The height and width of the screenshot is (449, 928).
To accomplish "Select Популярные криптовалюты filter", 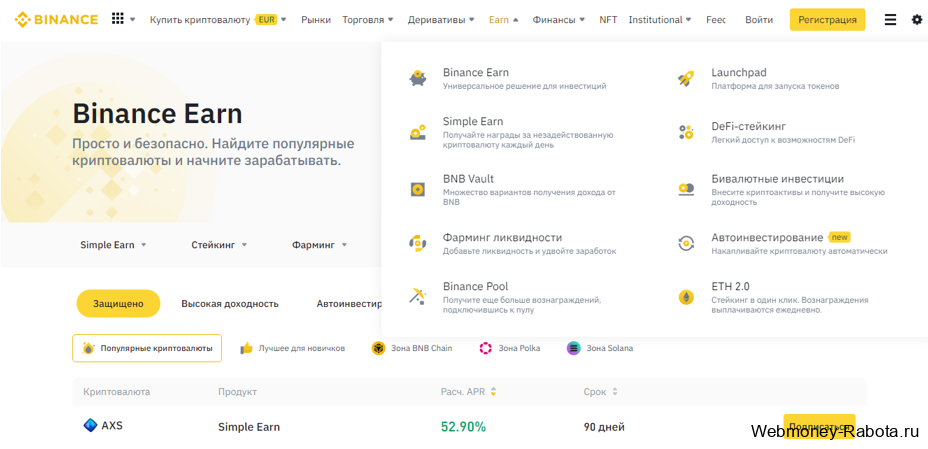I will [147, 348].
